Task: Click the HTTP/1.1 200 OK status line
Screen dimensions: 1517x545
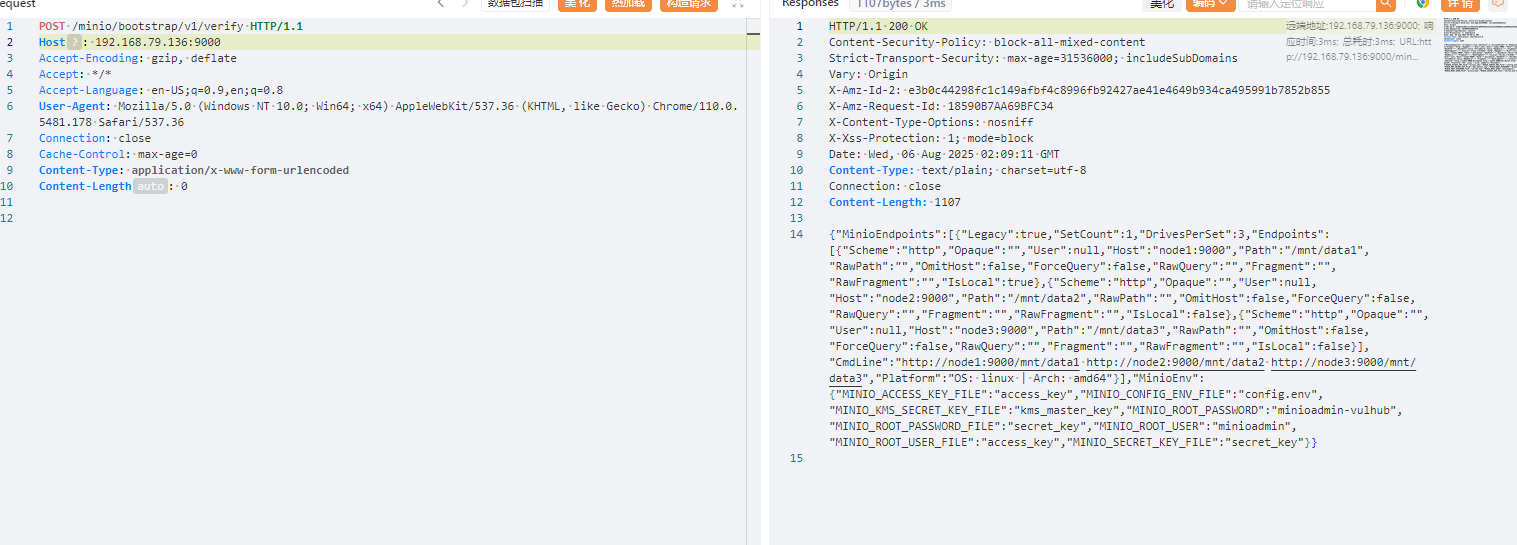Action: click(x=878, y=26)
